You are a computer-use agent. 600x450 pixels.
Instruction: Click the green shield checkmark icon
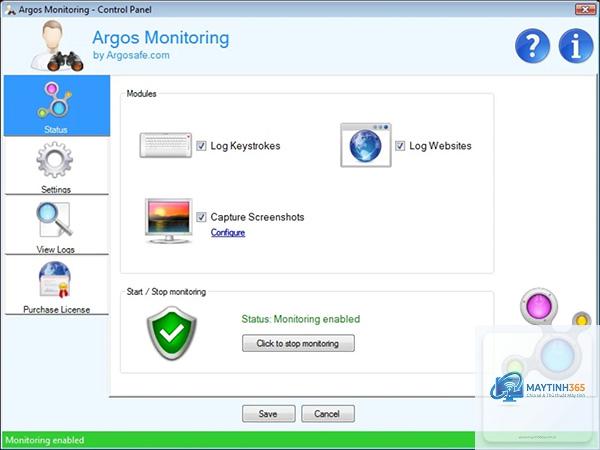coord(171,333)
